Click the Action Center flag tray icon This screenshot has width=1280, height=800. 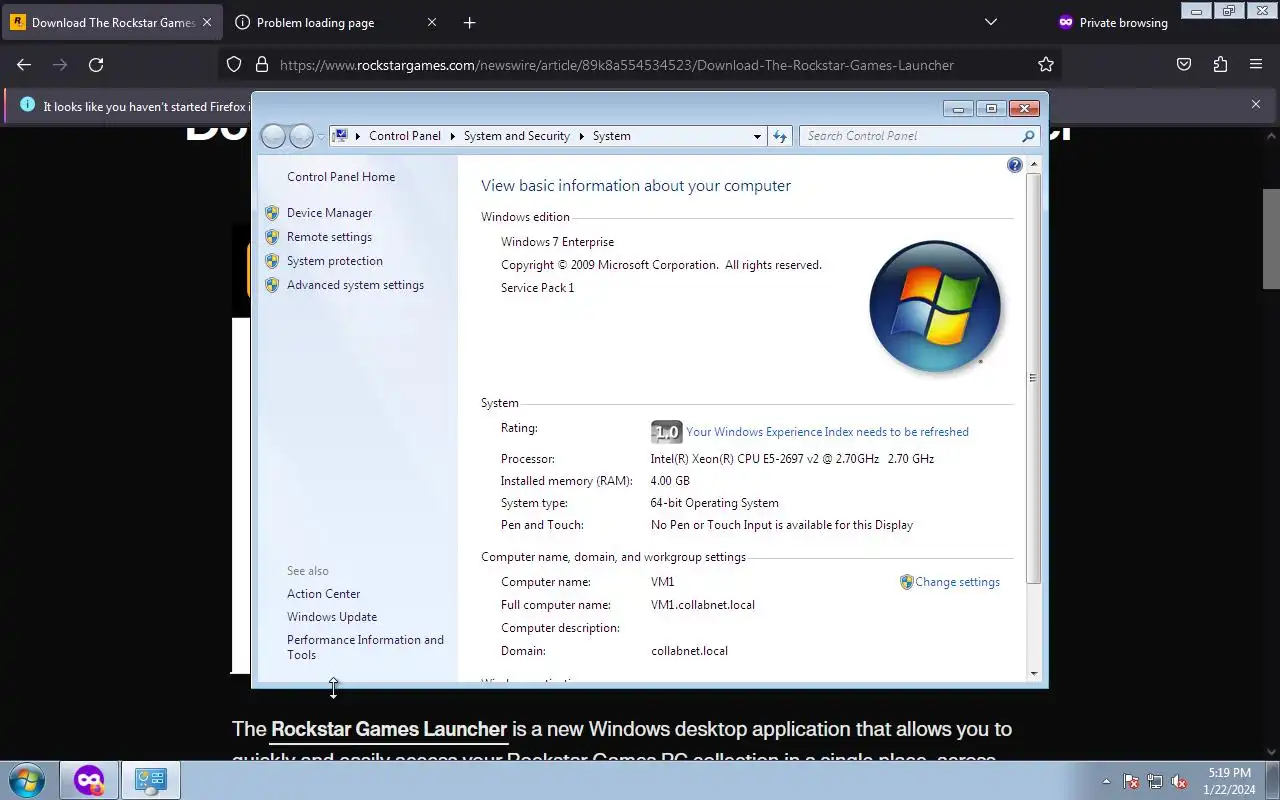(x=1131, y=782)
